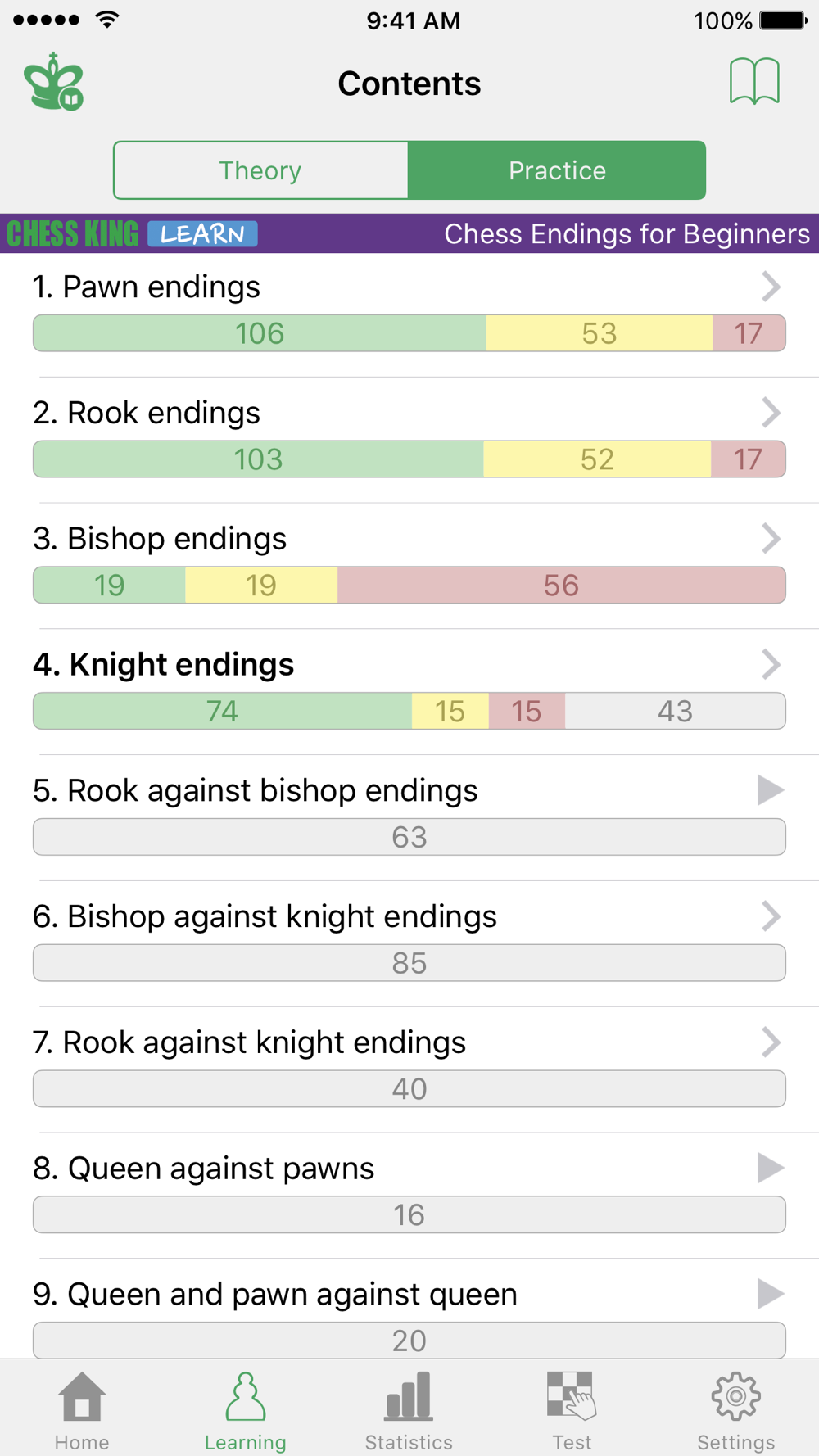Open the Test chessboard tab

[x=572, y=1411]
